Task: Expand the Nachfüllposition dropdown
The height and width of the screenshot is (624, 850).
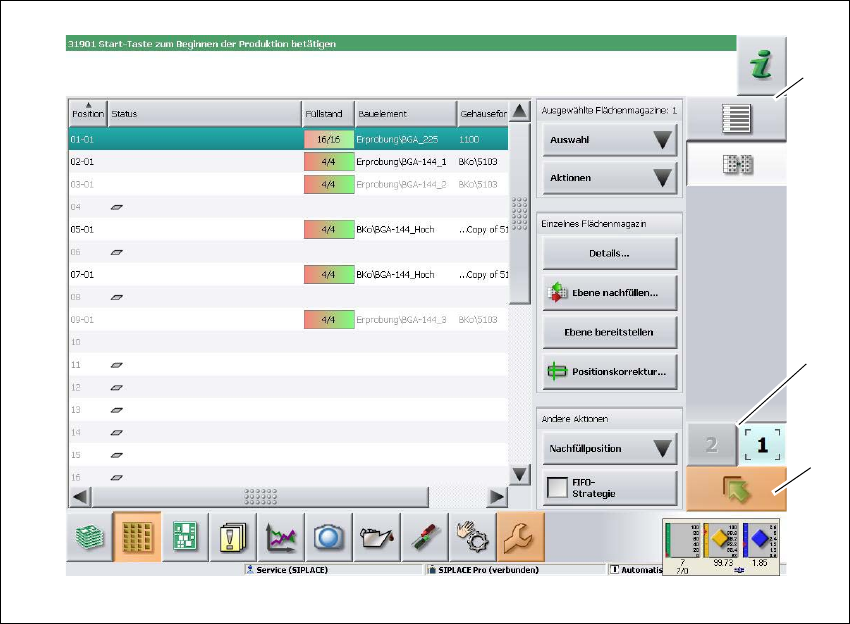Action: pos(610,448)
